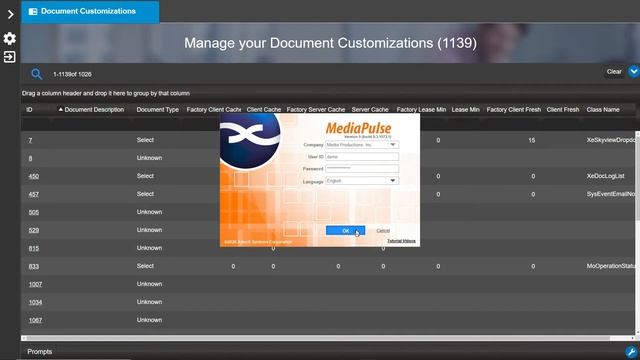Screen dimensions: 640x360
Task: Click the Password input field
Action: point(362,168)
